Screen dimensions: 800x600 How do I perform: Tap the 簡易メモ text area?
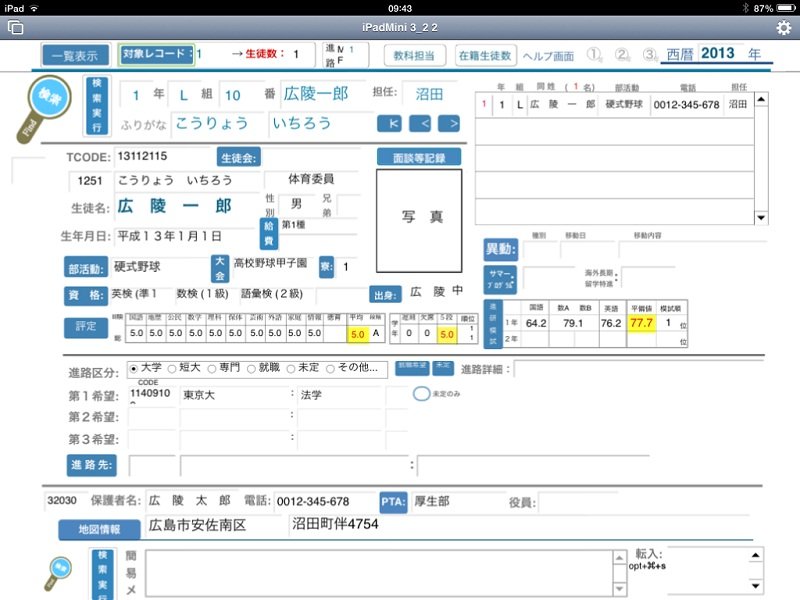click(x=379, y=573)
